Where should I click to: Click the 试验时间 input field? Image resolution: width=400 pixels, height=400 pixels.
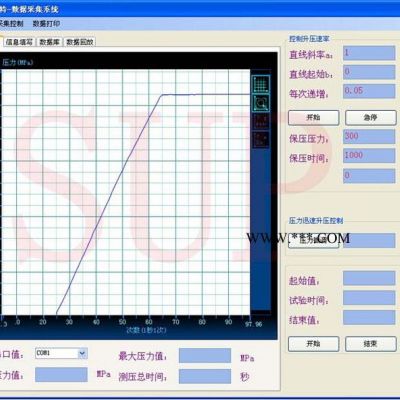coord(369,298)
